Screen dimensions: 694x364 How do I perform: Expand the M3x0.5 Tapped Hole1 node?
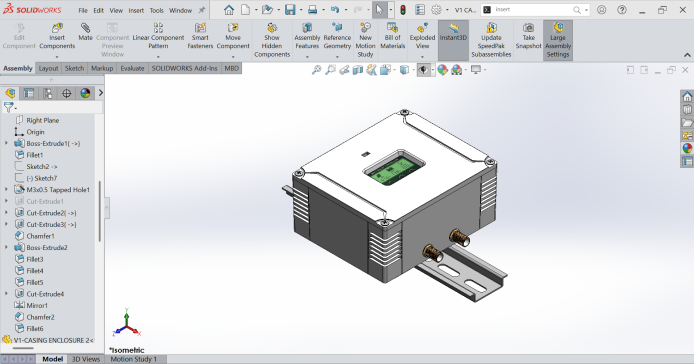[6, 190]
